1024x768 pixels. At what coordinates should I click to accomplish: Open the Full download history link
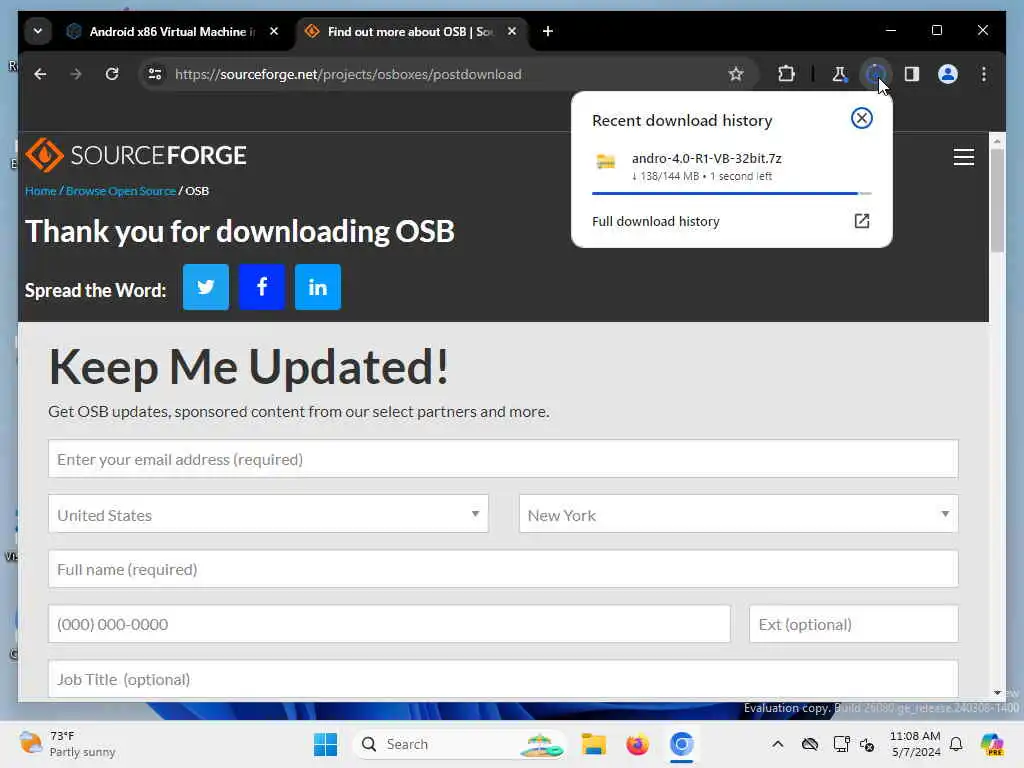tap(656, 221)
